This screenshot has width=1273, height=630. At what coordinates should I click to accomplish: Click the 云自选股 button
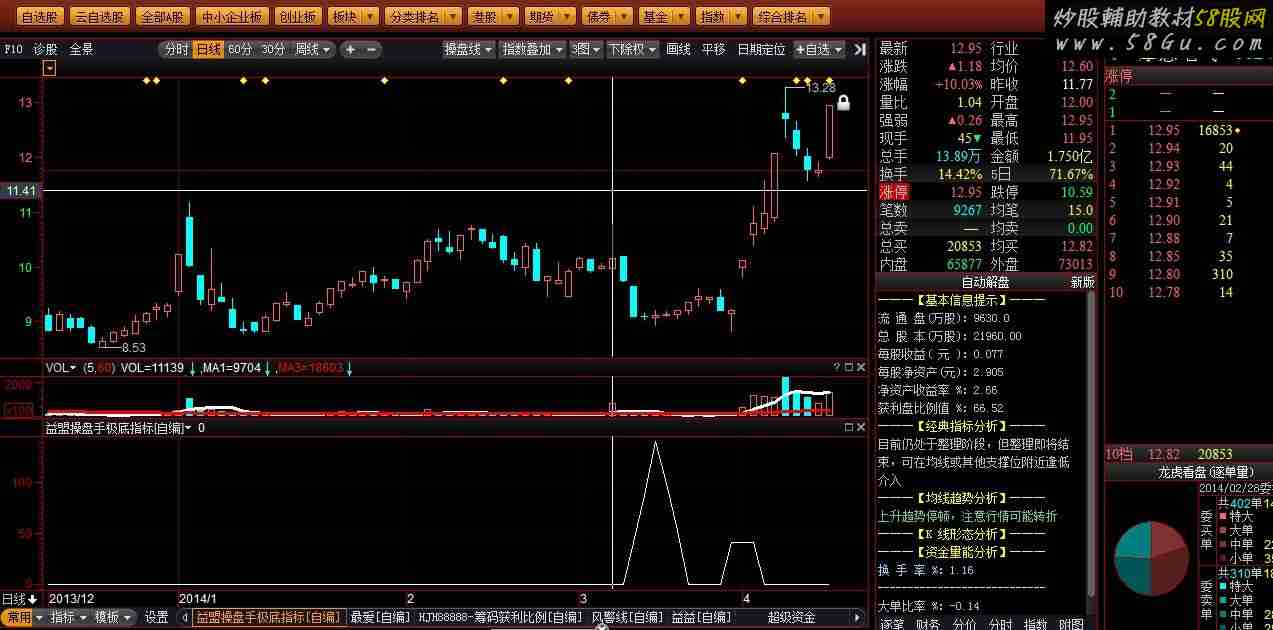click(x=100, y=17)
